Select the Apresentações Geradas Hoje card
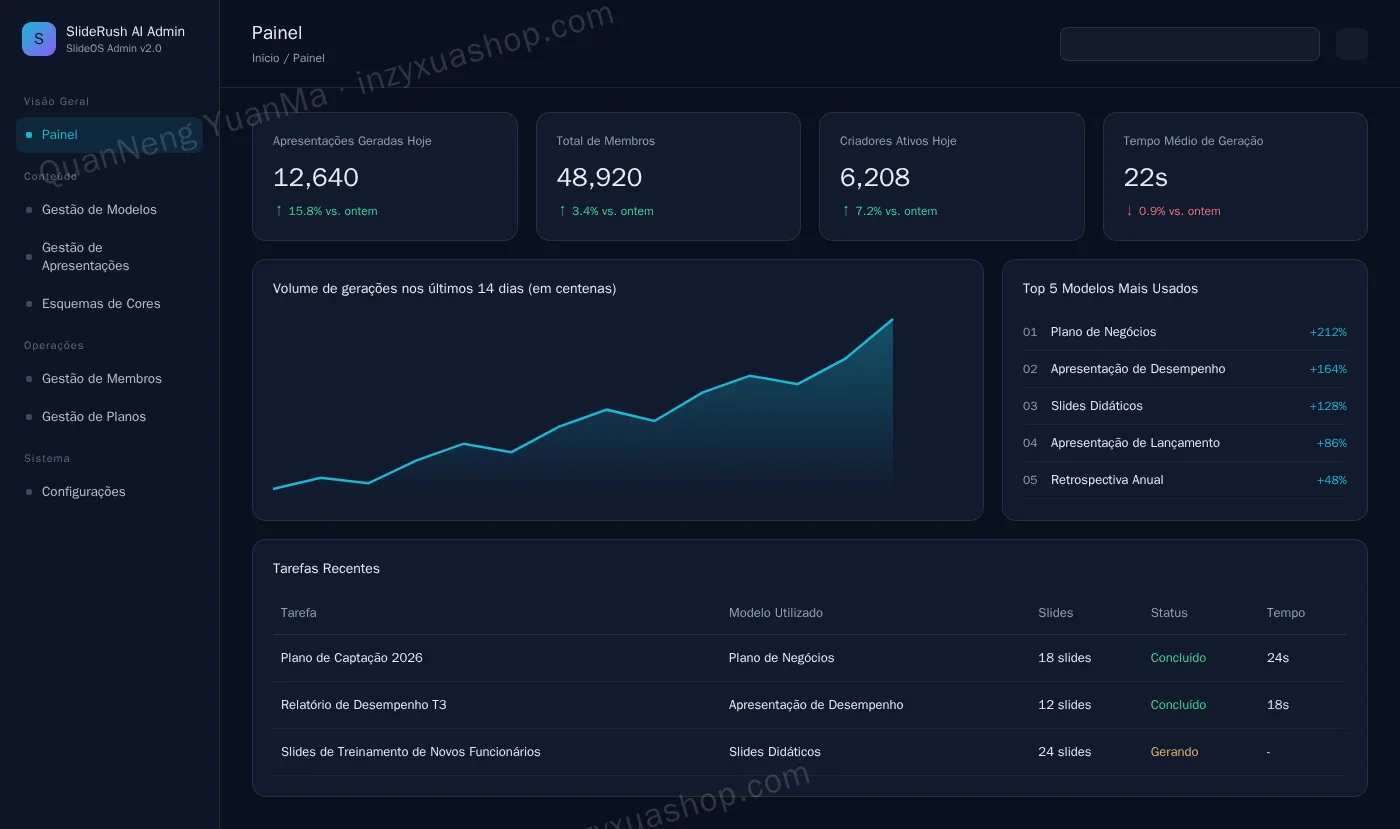This screenshot has width=1400, height=829. click(385, 176)
